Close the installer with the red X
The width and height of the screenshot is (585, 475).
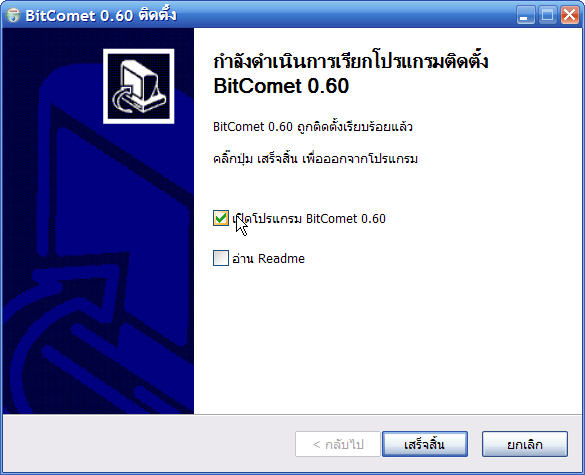point(570,15)
